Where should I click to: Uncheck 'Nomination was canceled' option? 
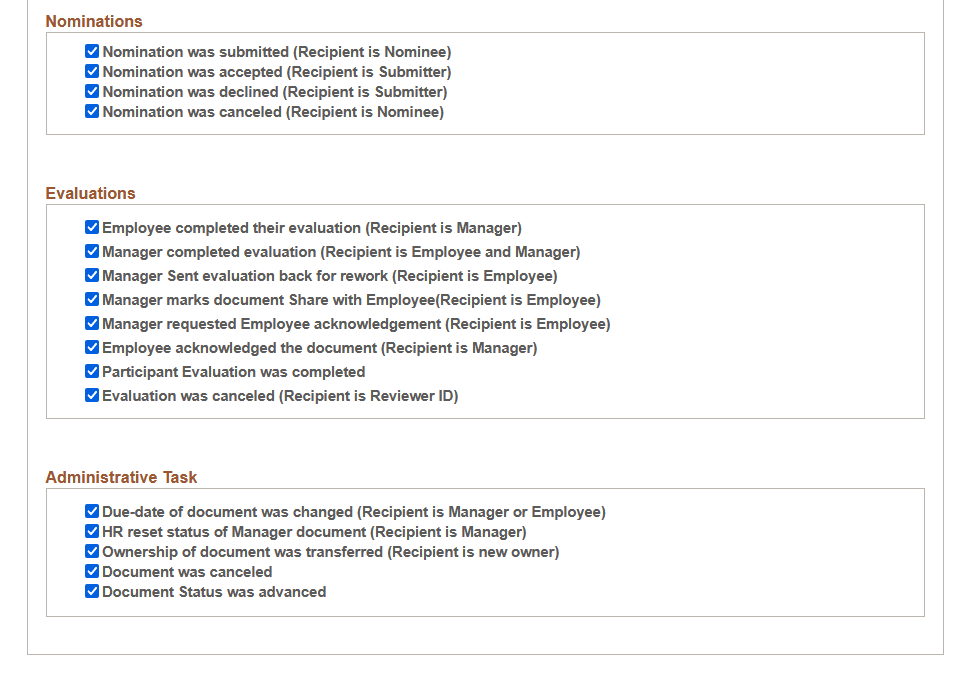tap(92, 111)
